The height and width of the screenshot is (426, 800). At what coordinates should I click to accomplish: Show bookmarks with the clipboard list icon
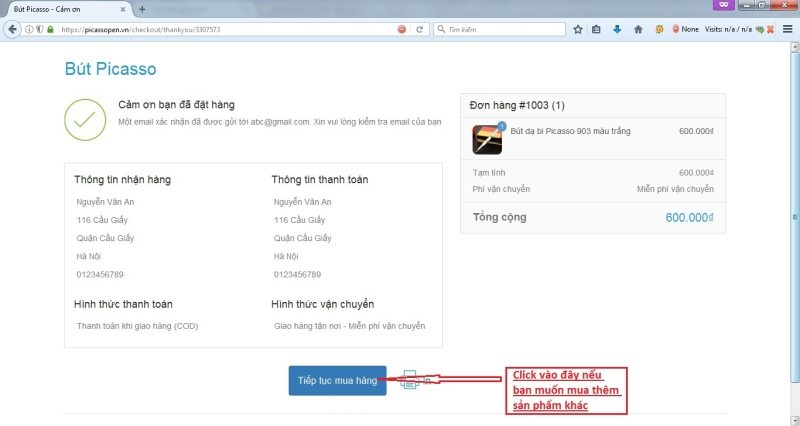(x=596, y=30)
